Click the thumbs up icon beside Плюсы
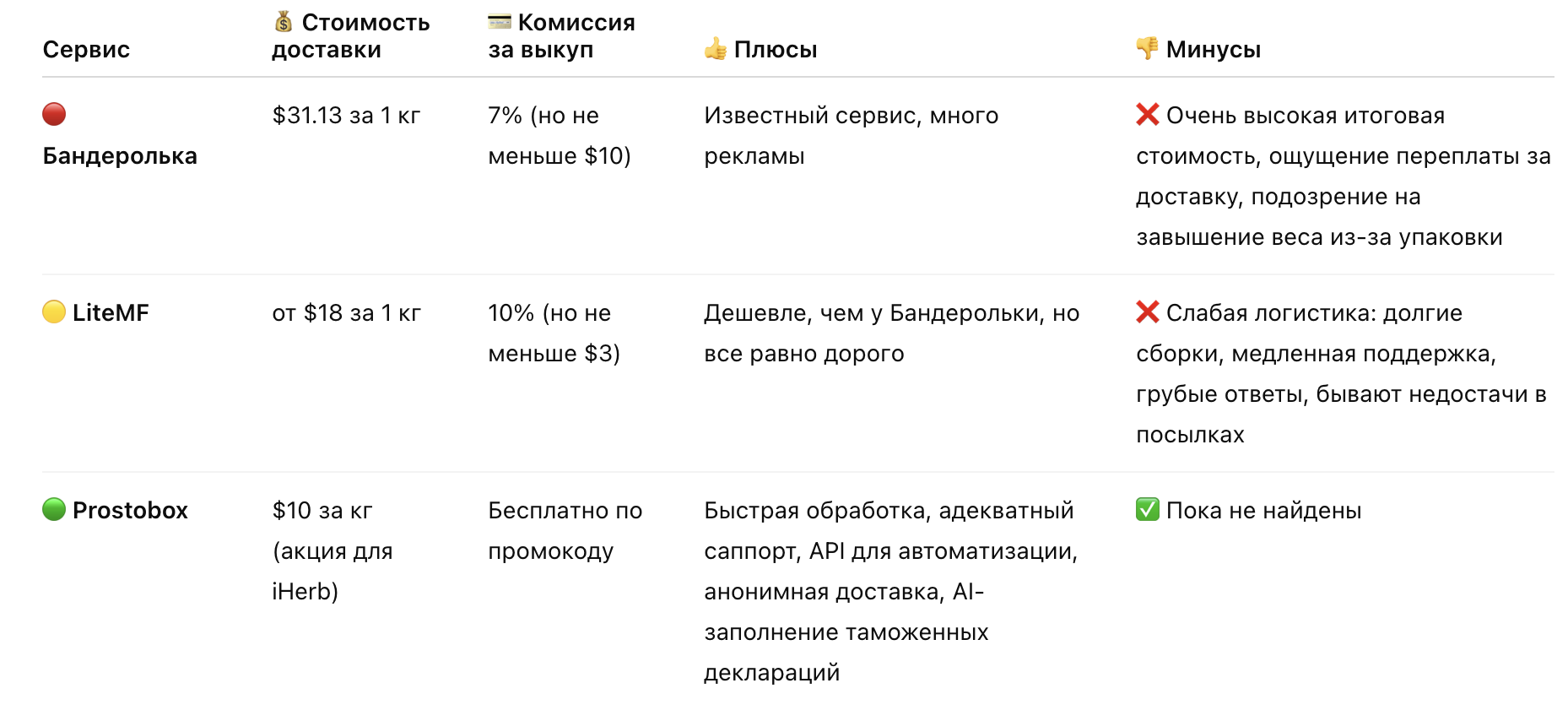This screenshot has height=721, width=1568. click(716, 49)
